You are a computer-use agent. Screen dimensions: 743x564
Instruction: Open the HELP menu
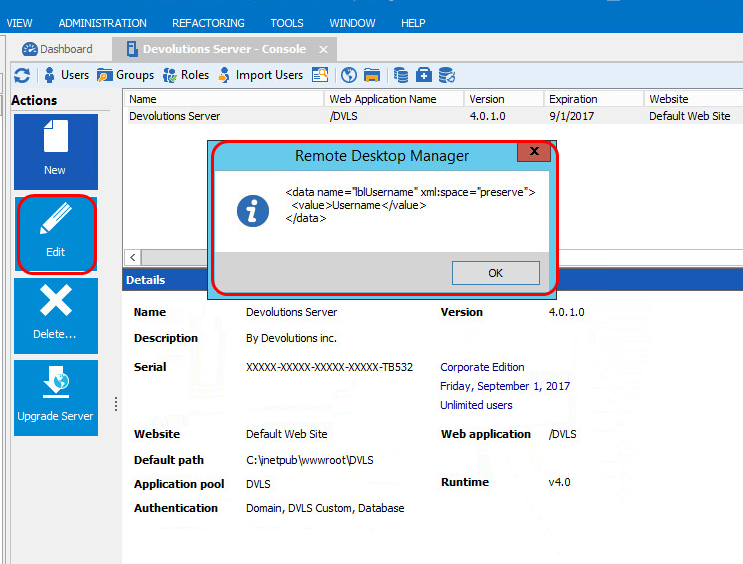[413, 23]
